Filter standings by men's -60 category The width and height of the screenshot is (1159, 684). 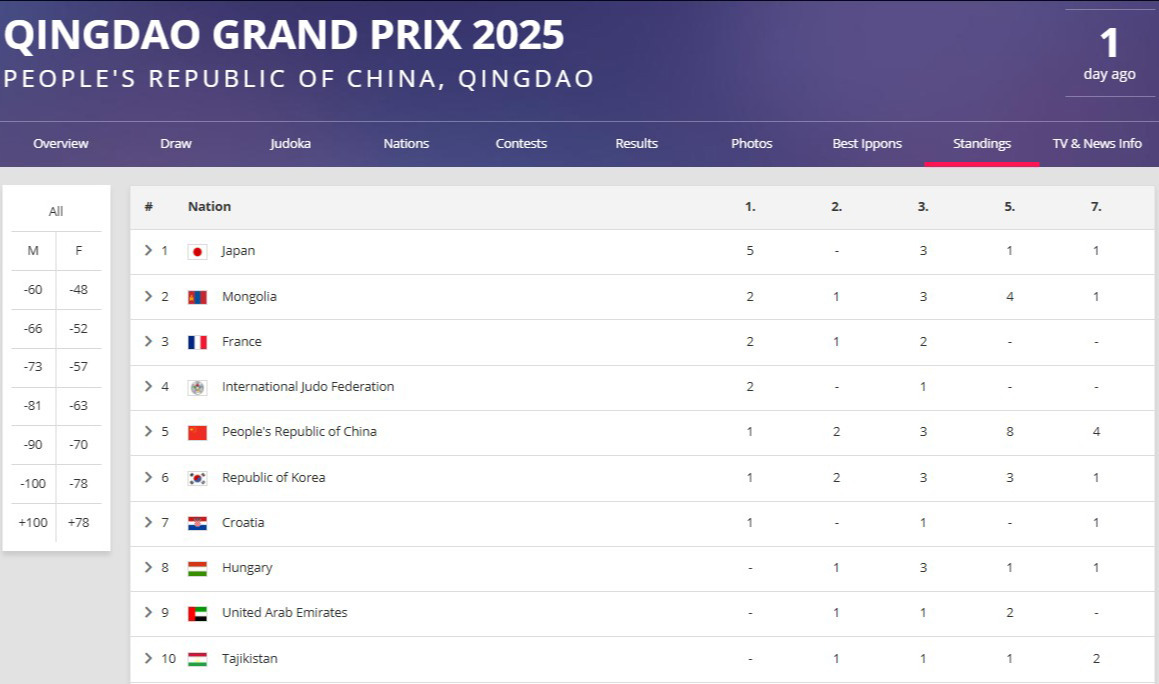[33, 290]
